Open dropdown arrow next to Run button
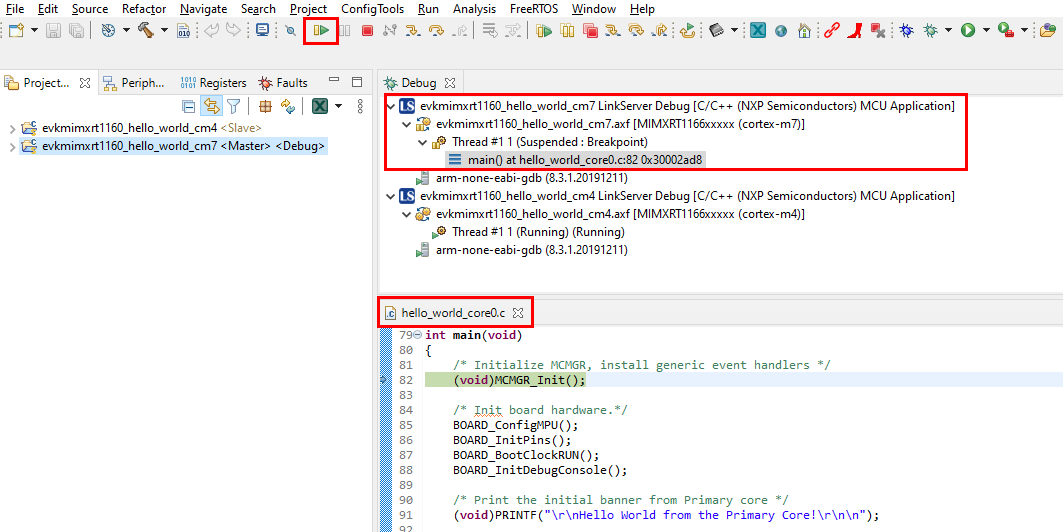This screenshot has height=532, width=1064. click(x=984, y=31)
